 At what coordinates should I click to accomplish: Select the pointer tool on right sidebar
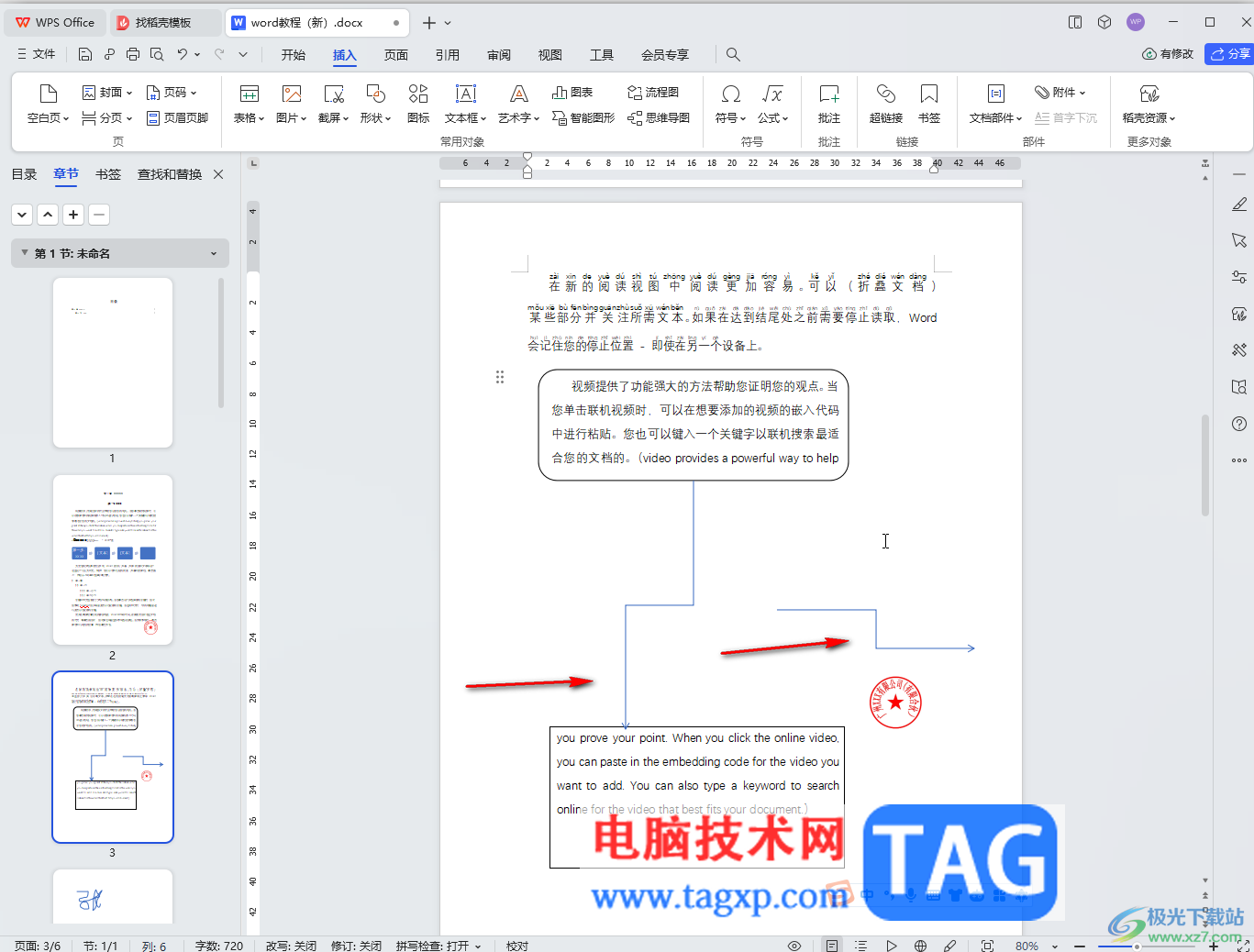tap(1239, 240)
